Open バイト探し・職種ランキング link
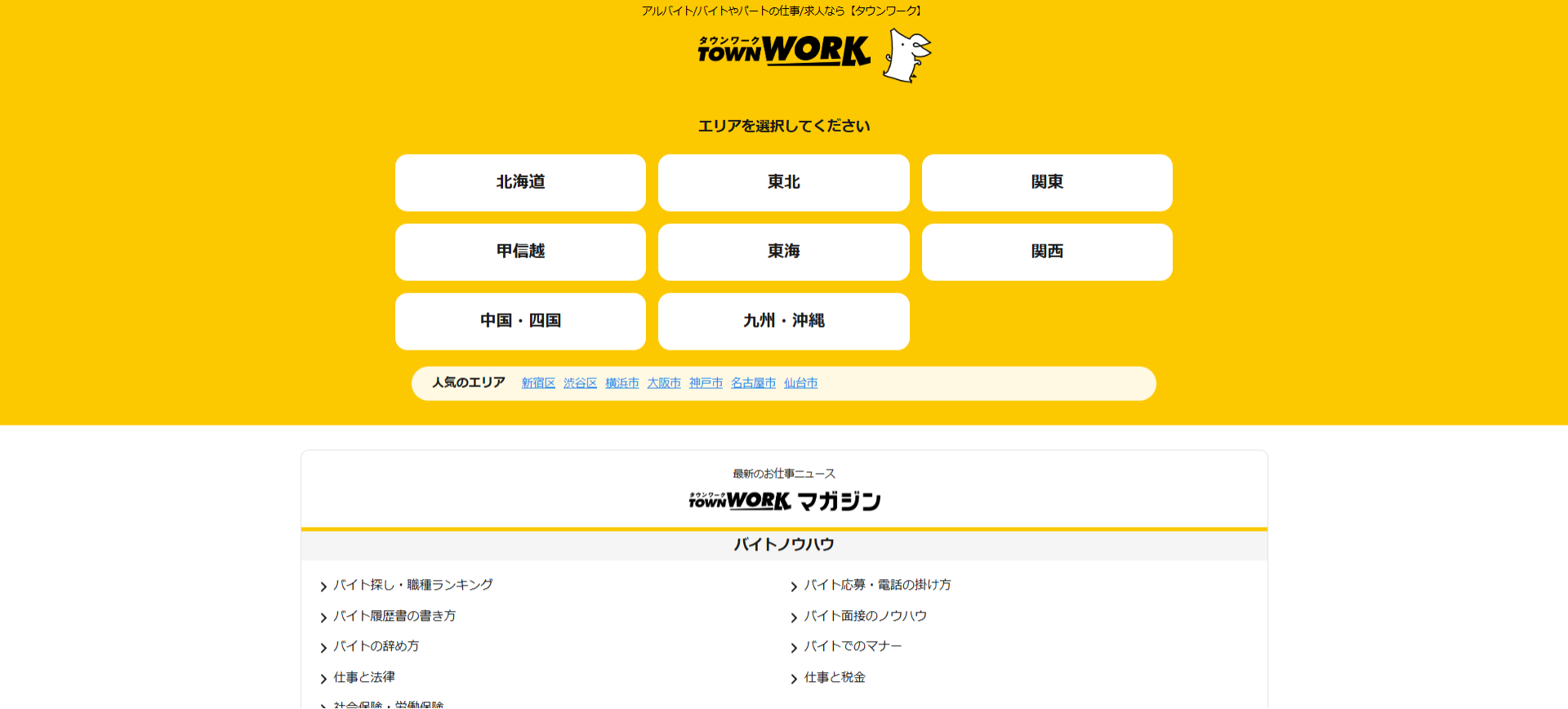This screenshot has height=709, width=1568. [x=412, y=585]
